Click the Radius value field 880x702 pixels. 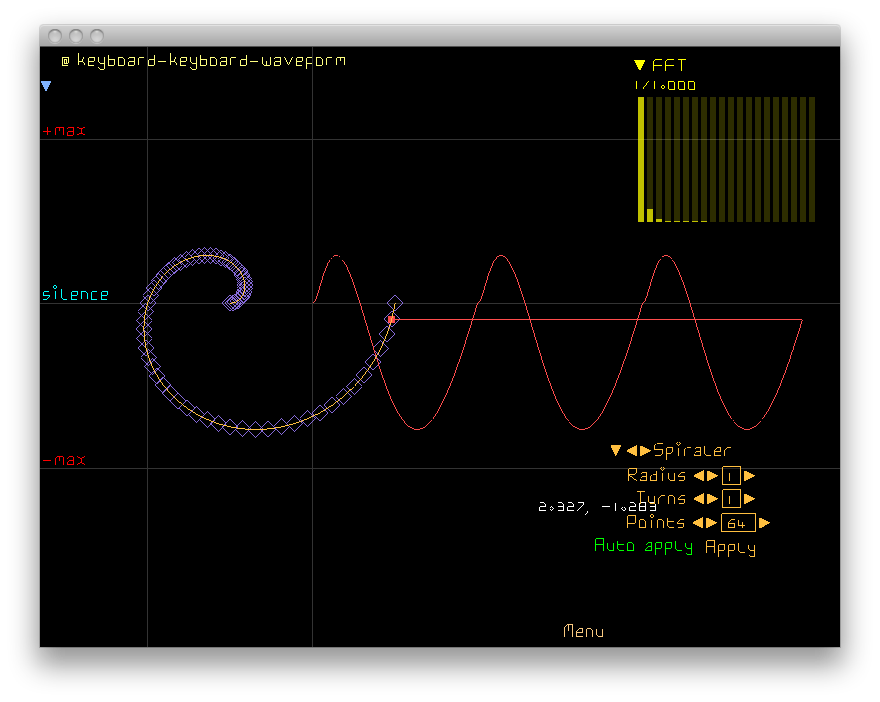pos(730,476)
